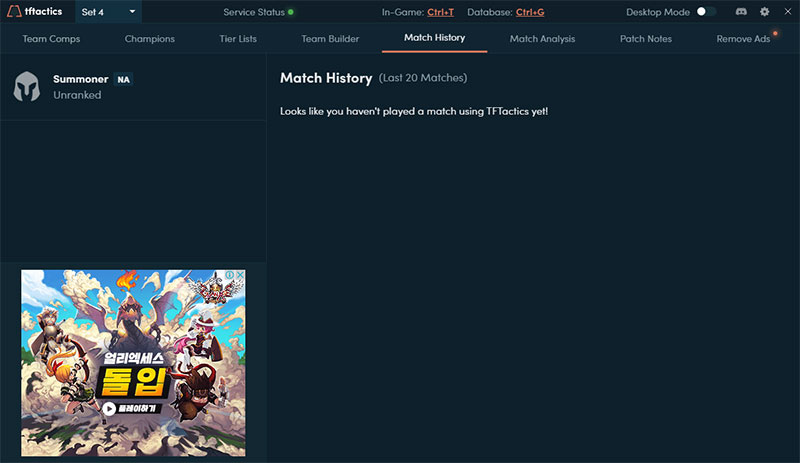The width and height of the screenshot is (800, 463).
Task: Click the Ctrl+G database hotkey link
Action: [x=530, y=12]
